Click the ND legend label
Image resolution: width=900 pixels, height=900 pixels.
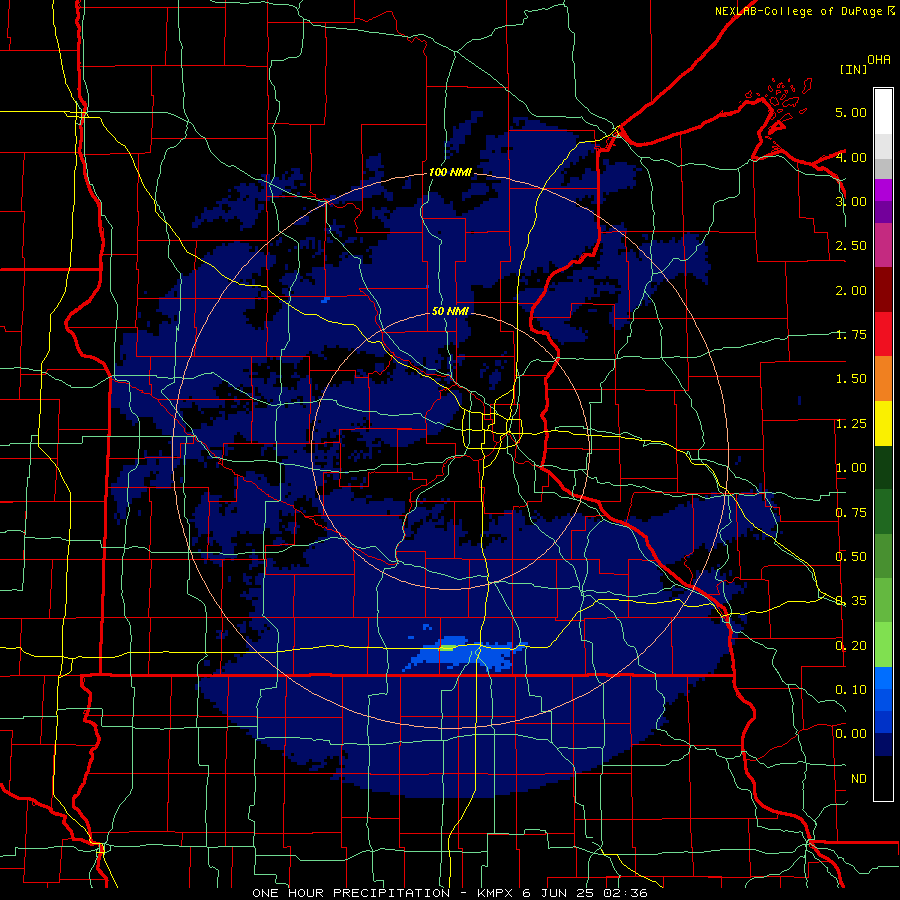(x=859, y=779)
